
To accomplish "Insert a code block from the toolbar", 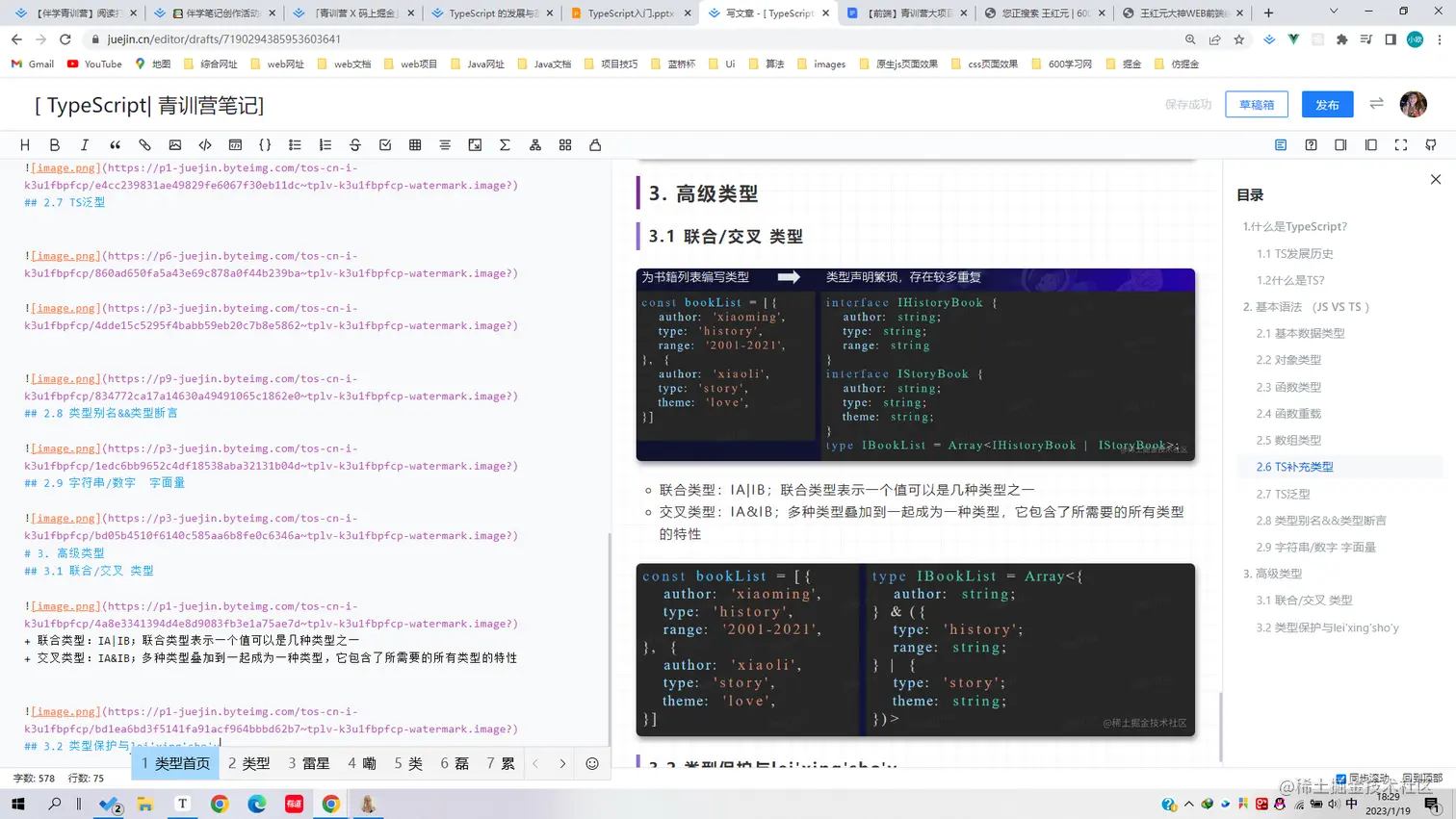I will point(235,145).
